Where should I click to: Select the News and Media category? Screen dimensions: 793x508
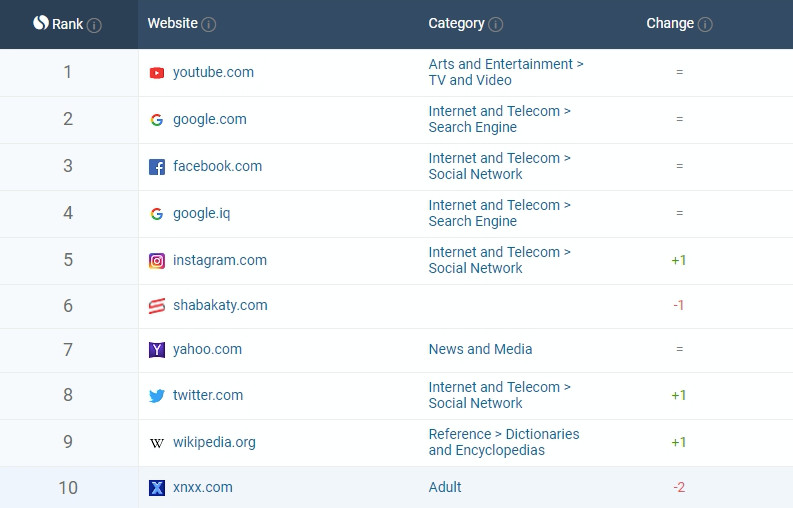(480, 350)
